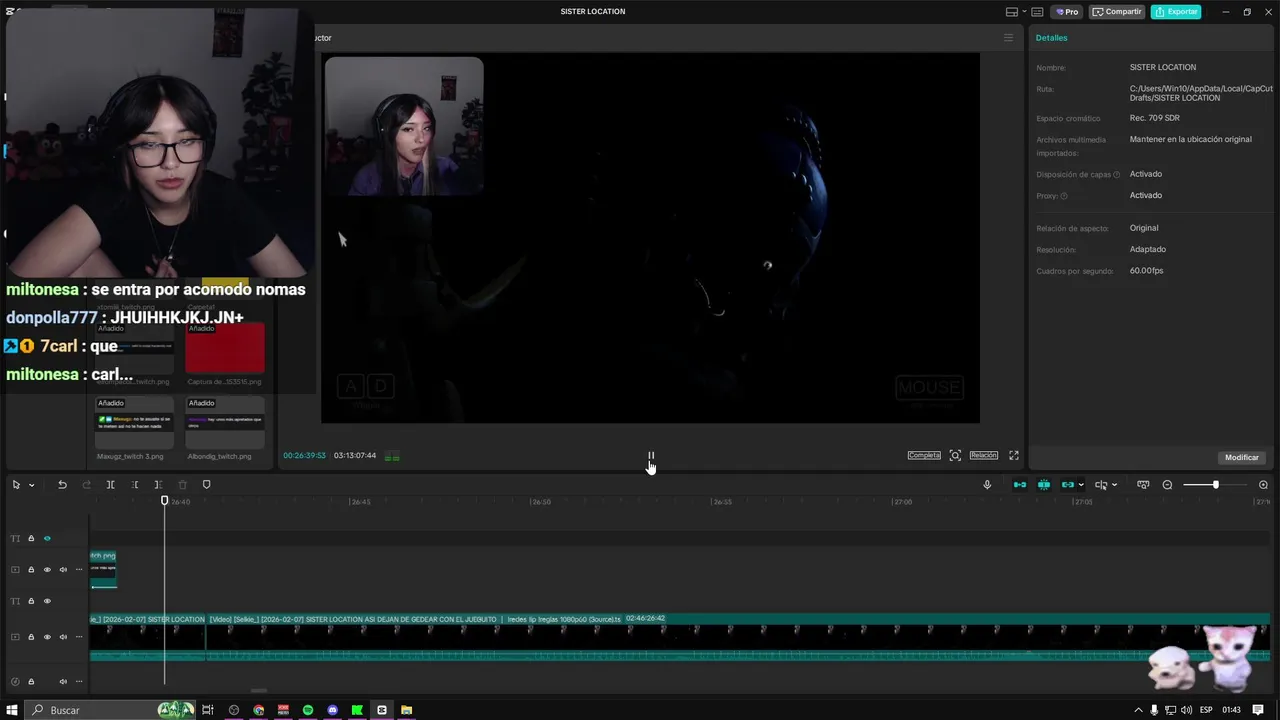Click the Relación aspect ratio button
The width and height of the screenshot is (1280, 720).
tap(984, 456)
